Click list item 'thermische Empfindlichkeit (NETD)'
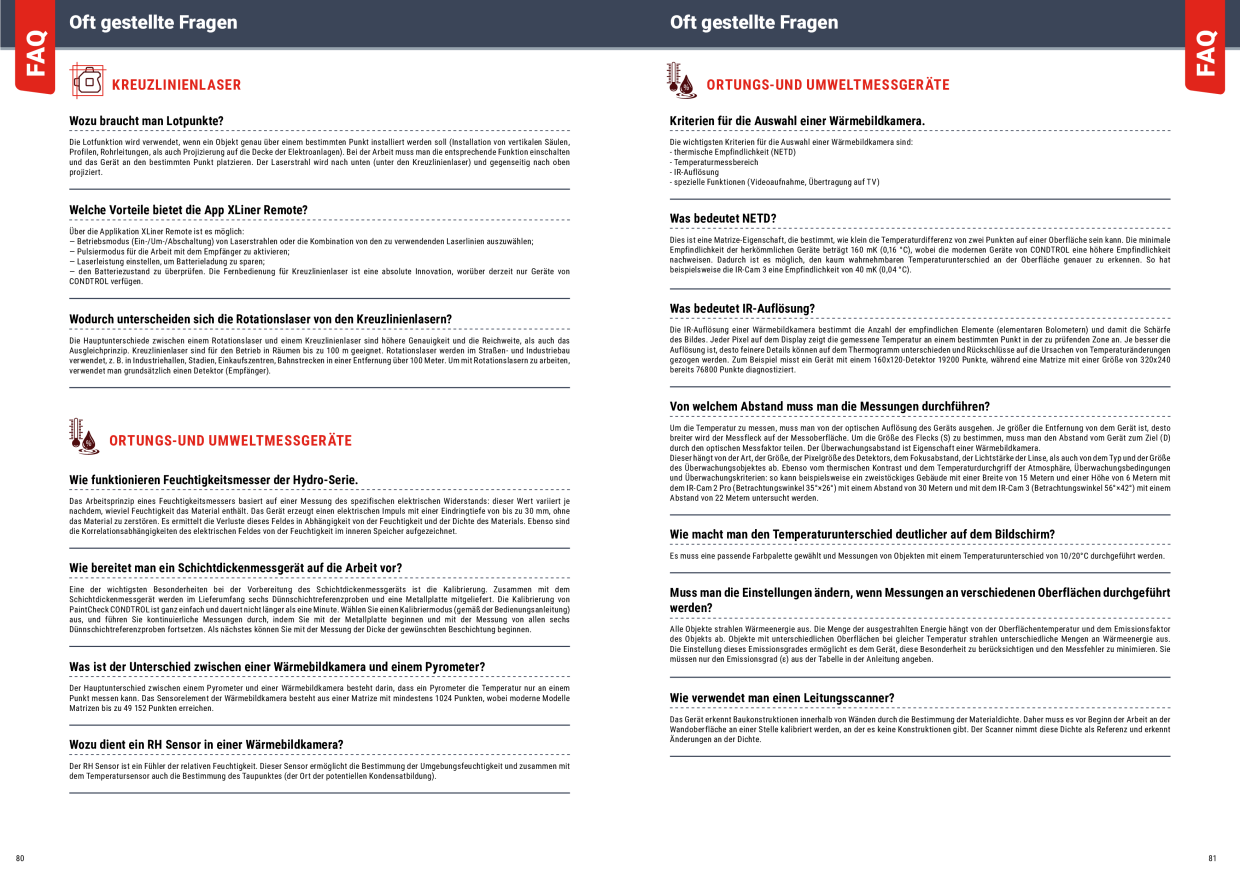The height and width of the screenshot is (876, 1240). (733, 152)
